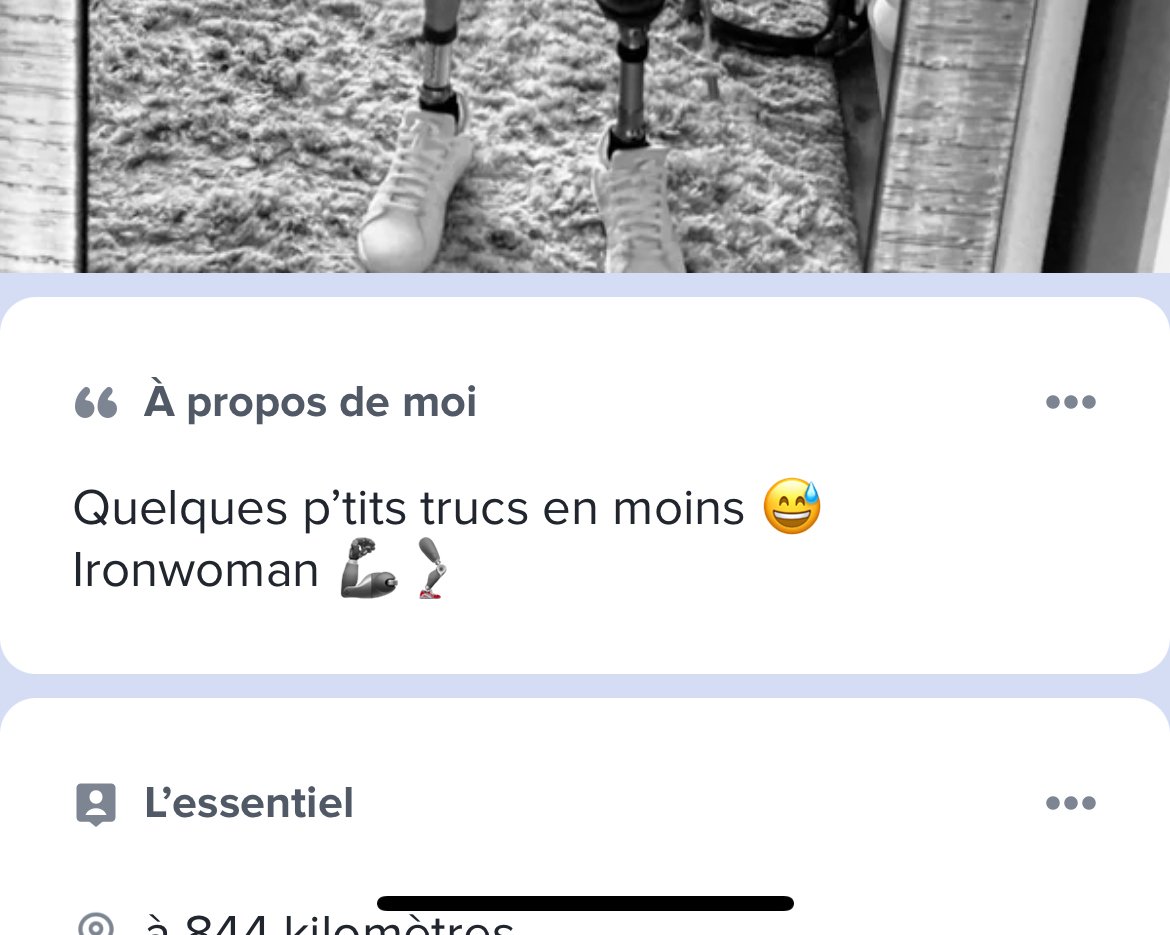
Task: Open options menu for L'essentiel section
Action: (1070, 803)
